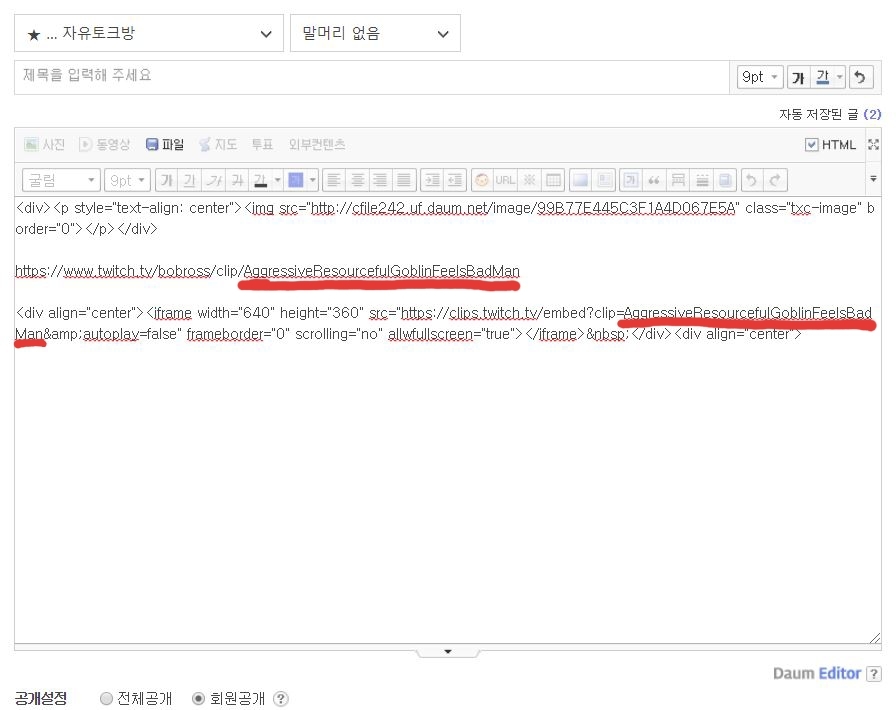This screenshot has height=710, width=896.
Task: Uncheck the HTML mode checkbox
Action: 812,145
